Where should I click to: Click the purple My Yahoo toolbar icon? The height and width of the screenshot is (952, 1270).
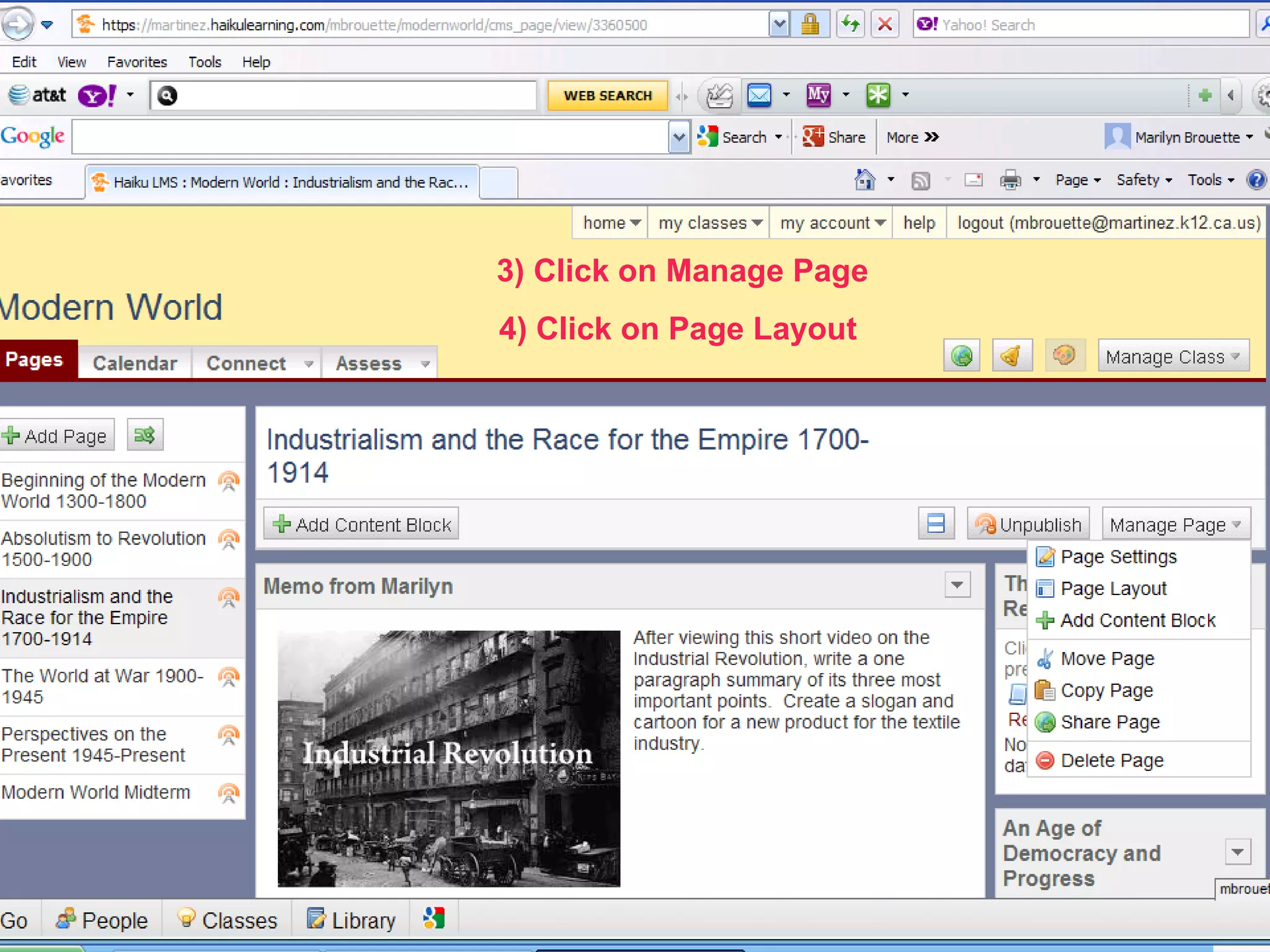[x=818, y=95]
